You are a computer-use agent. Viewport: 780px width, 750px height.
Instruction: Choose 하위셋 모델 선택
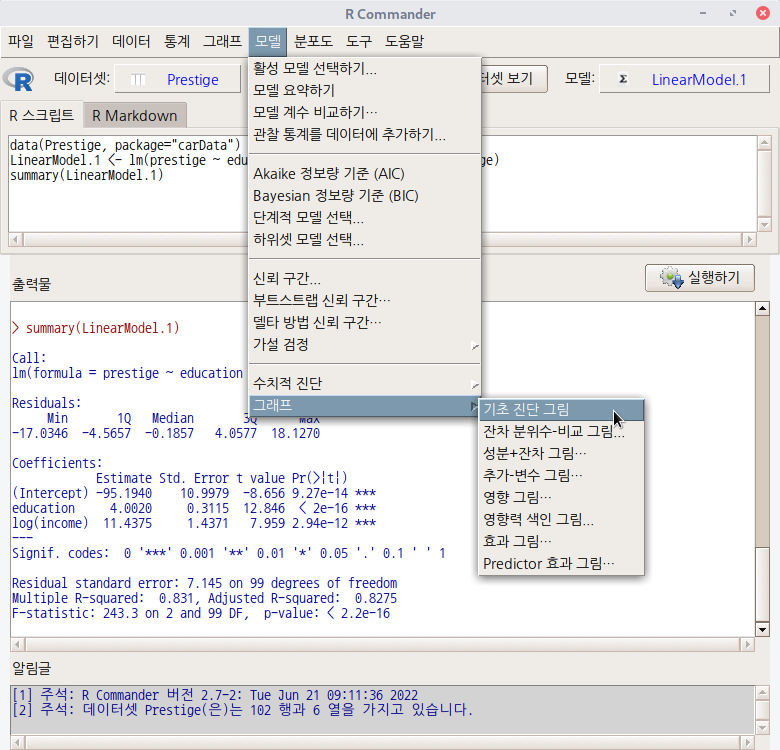point(365,240)
